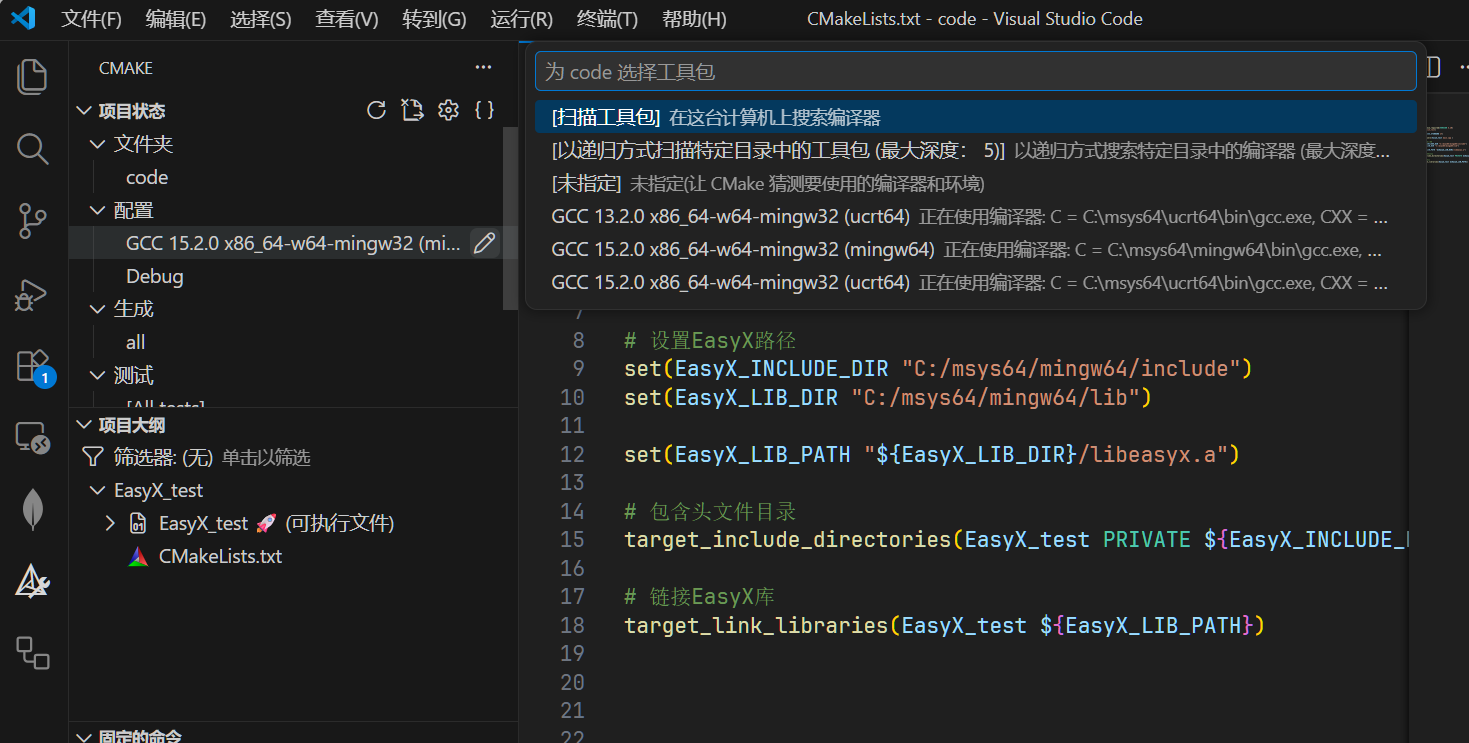
Task: Open the Search view in activity bar
Action: coord(33,149)
